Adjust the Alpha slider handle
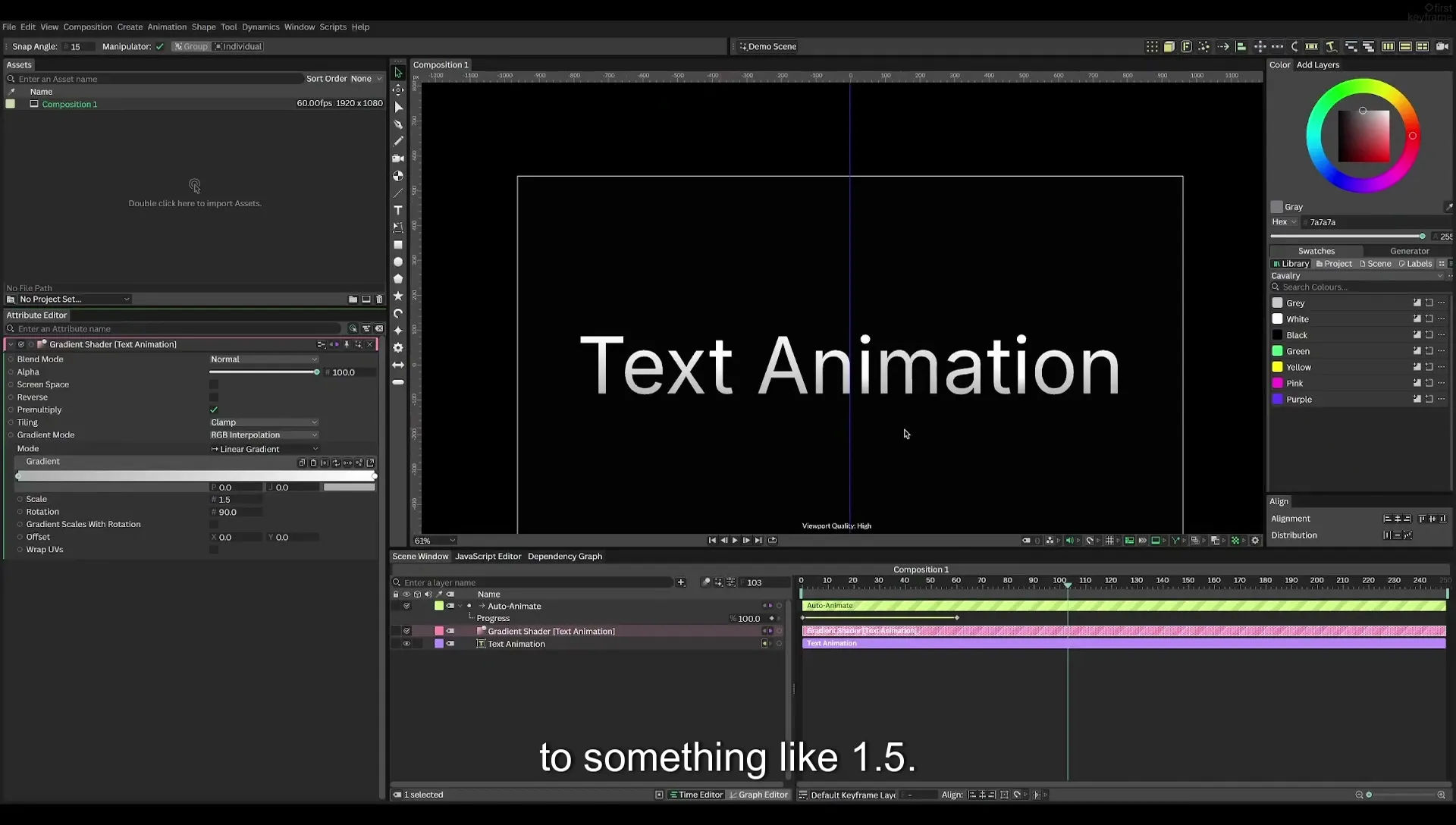Image resolution: width=1456 pixels, height=825 pixels. click(316, 372)
